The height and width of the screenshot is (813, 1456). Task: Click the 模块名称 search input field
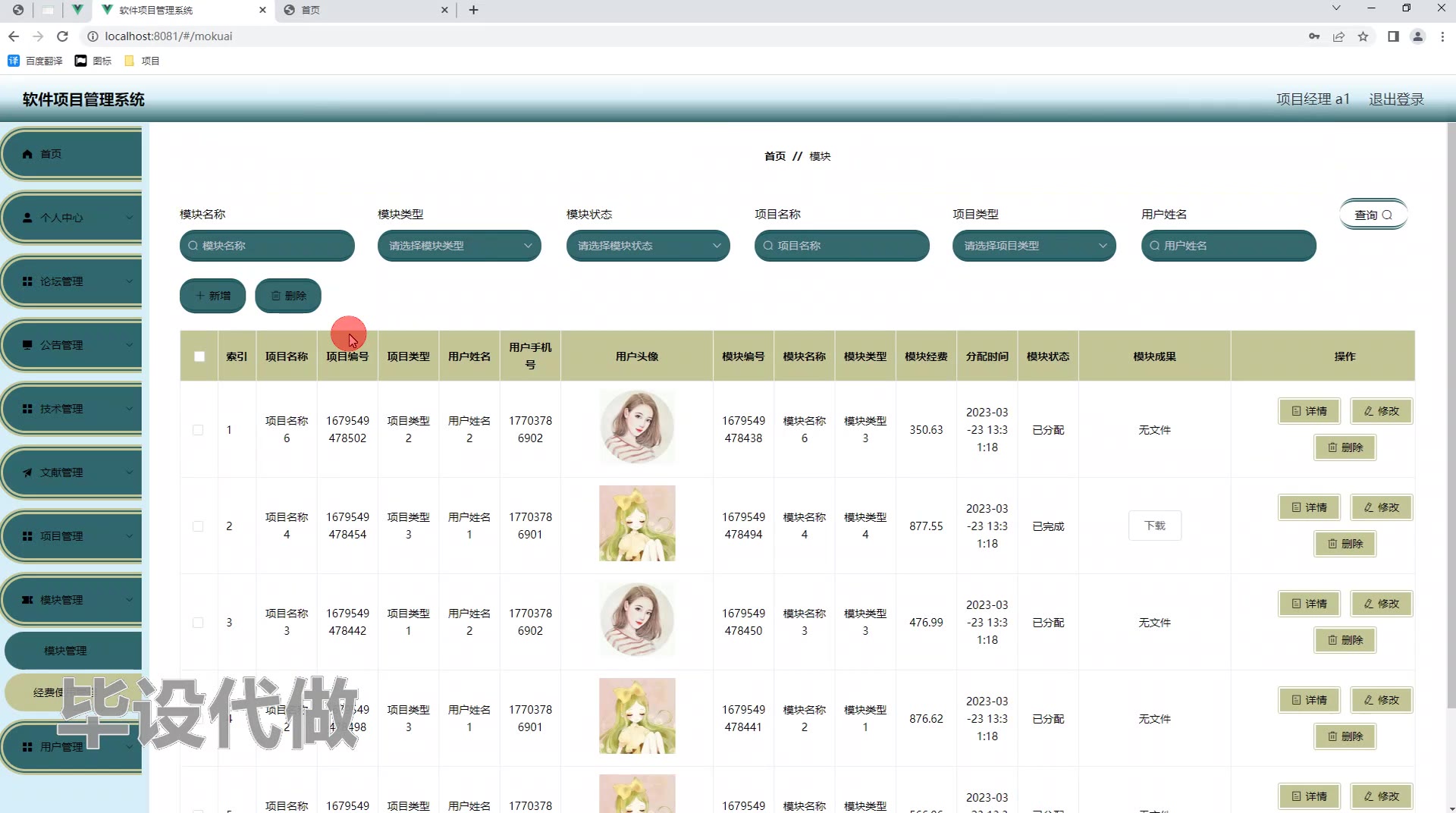coord(267,246)
